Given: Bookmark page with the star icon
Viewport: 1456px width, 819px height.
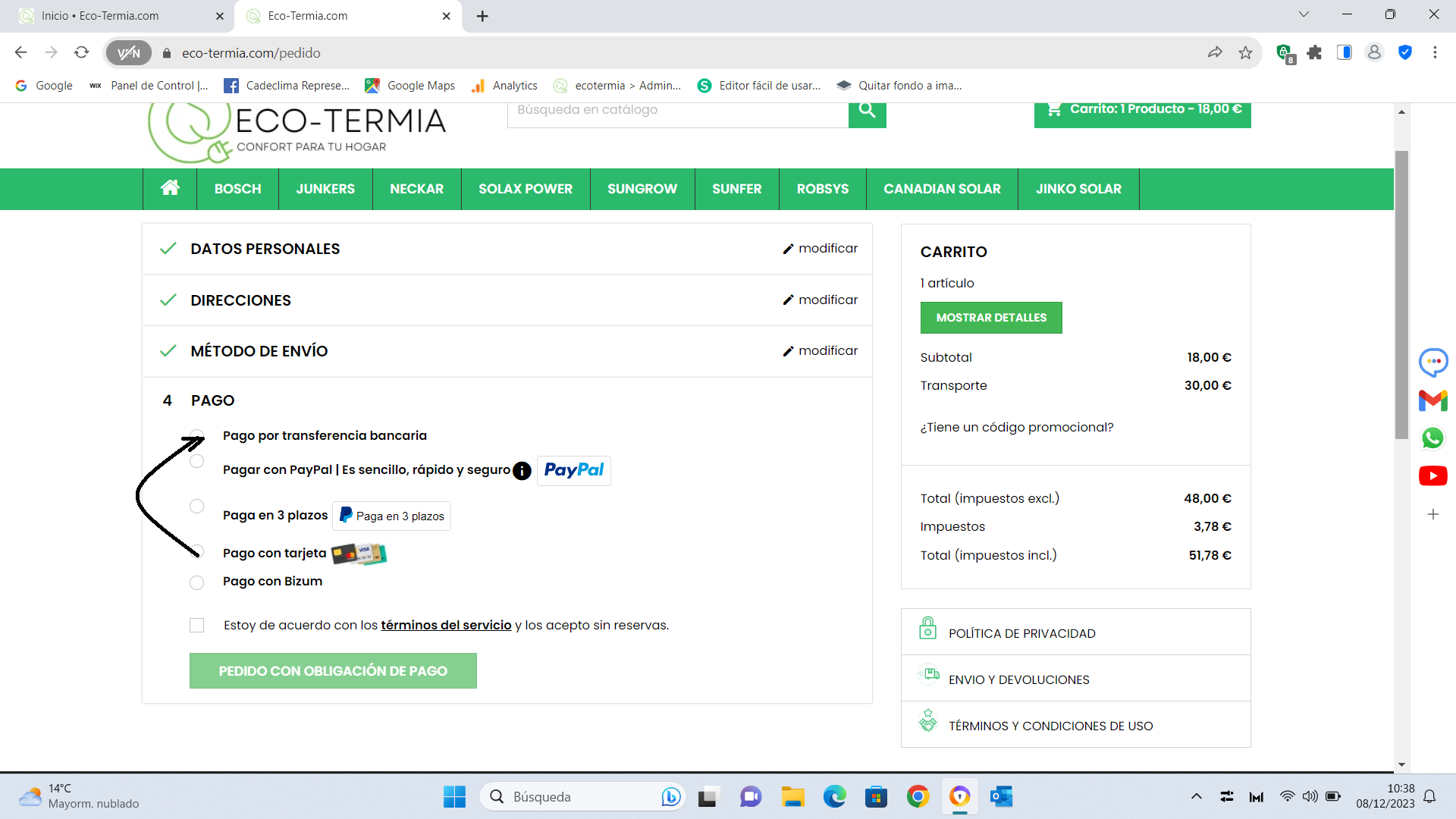Looking at the screenshot, I should (1245, 52).
